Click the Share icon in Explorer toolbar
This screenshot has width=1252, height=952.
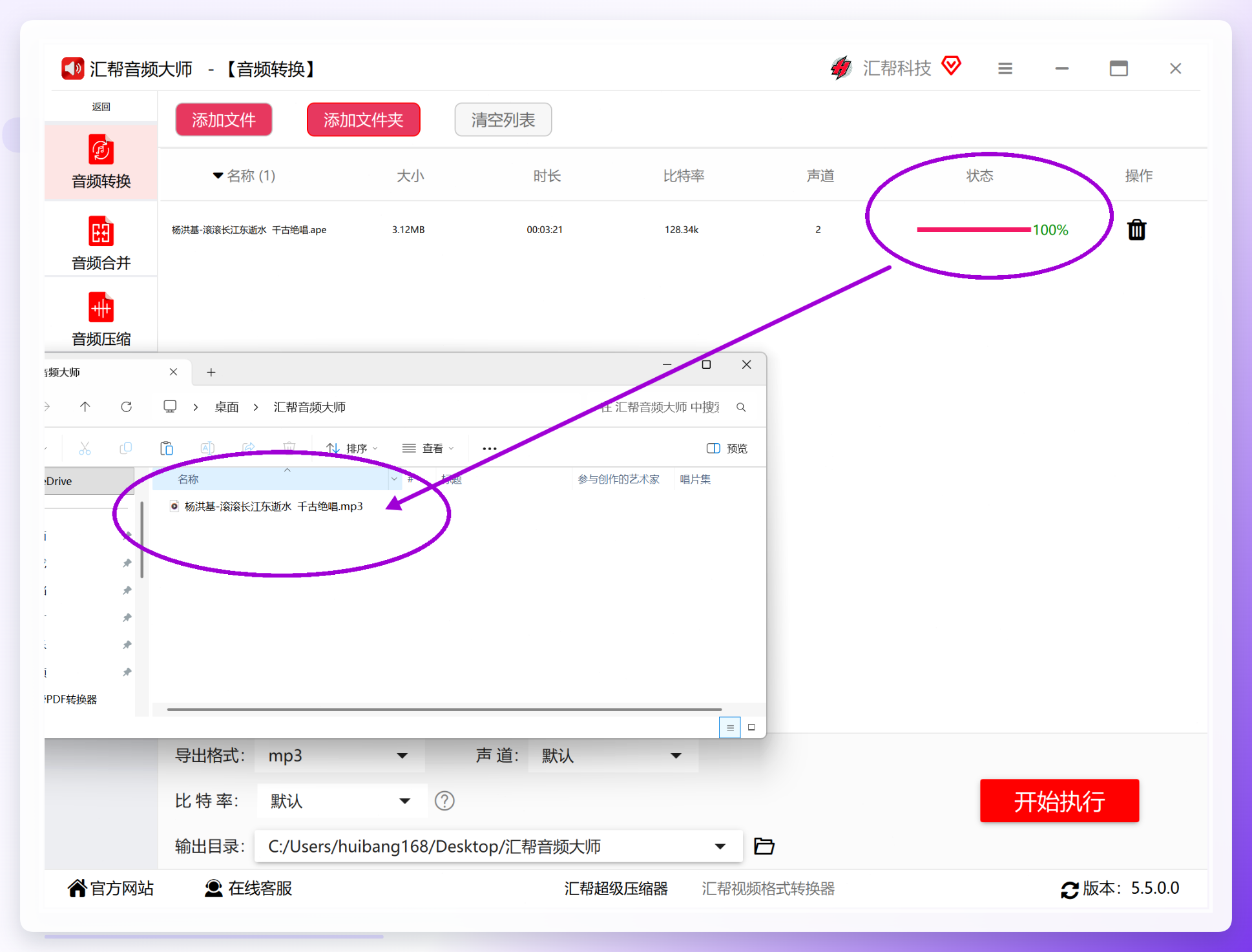coord(249,448)
